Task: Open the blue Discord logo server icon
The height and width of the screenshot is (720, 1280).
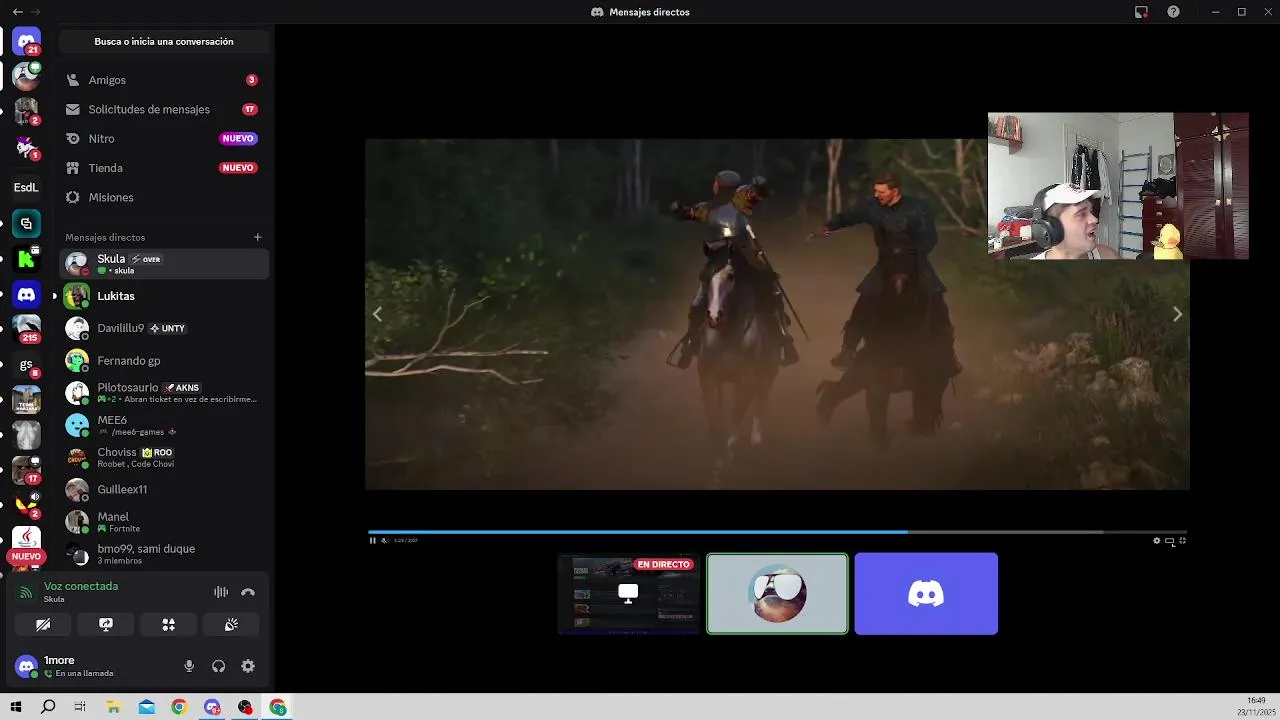Action: pos(26,294)
